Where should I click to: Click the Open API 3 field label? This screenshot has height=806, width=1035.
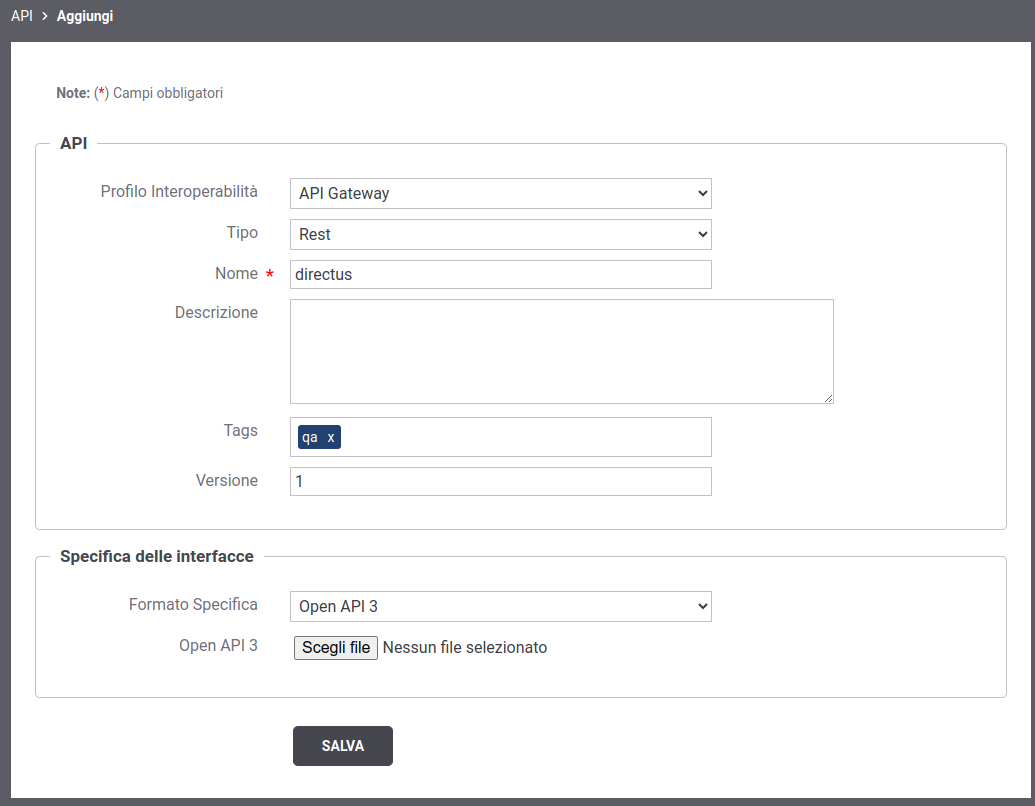218,645
